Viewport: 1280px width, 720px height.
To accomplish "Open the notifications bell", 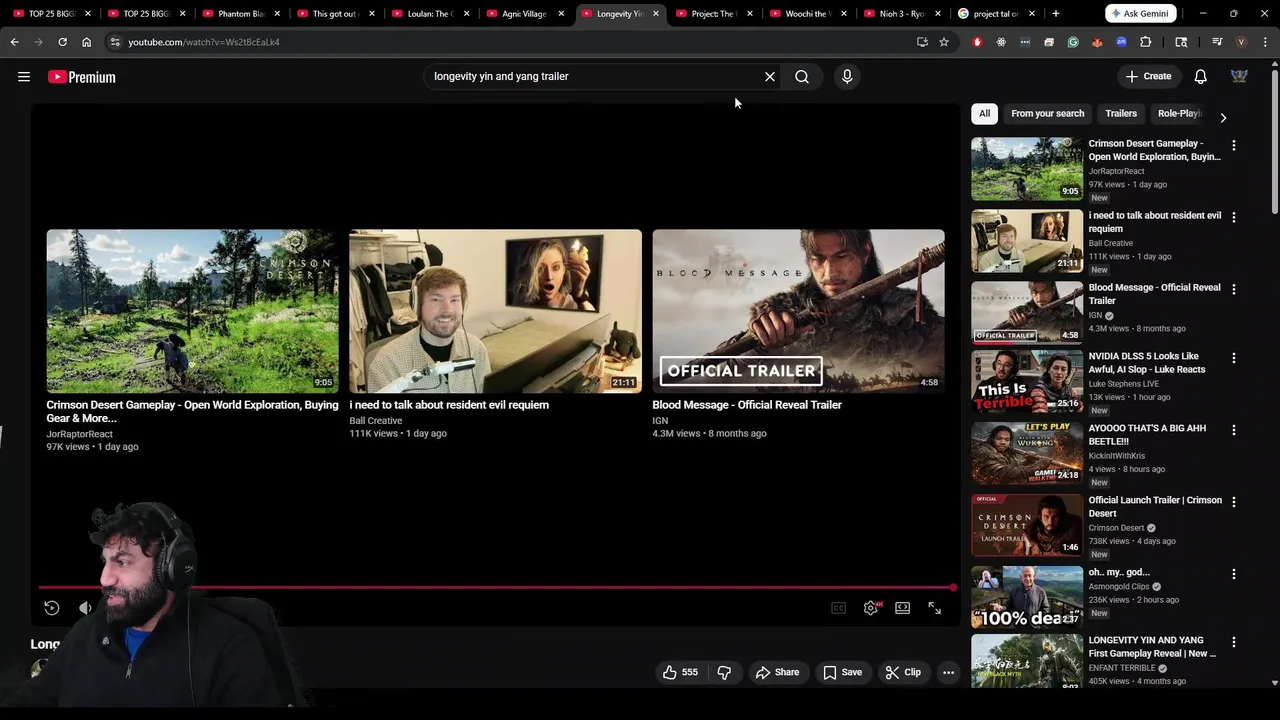I will click(1201, 77).
